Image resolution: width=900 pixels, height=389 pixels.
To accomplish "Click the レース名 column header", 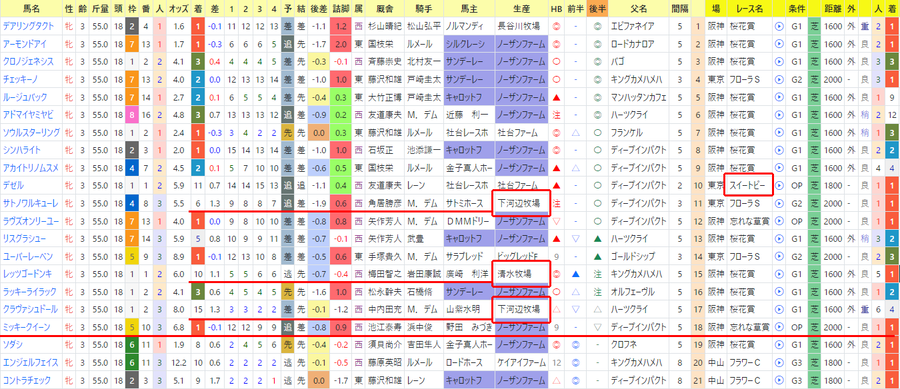I will (x=749, y=9).
